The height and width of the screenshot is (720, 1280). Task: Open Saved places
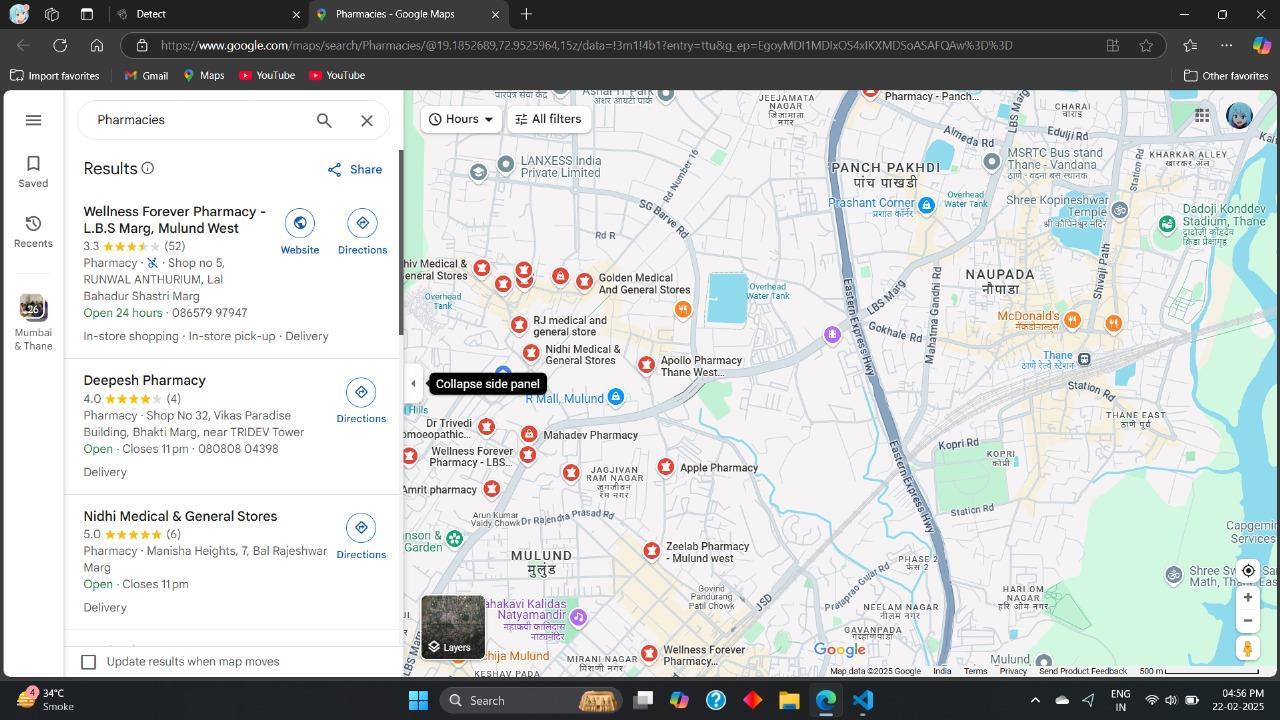(33, 171)
